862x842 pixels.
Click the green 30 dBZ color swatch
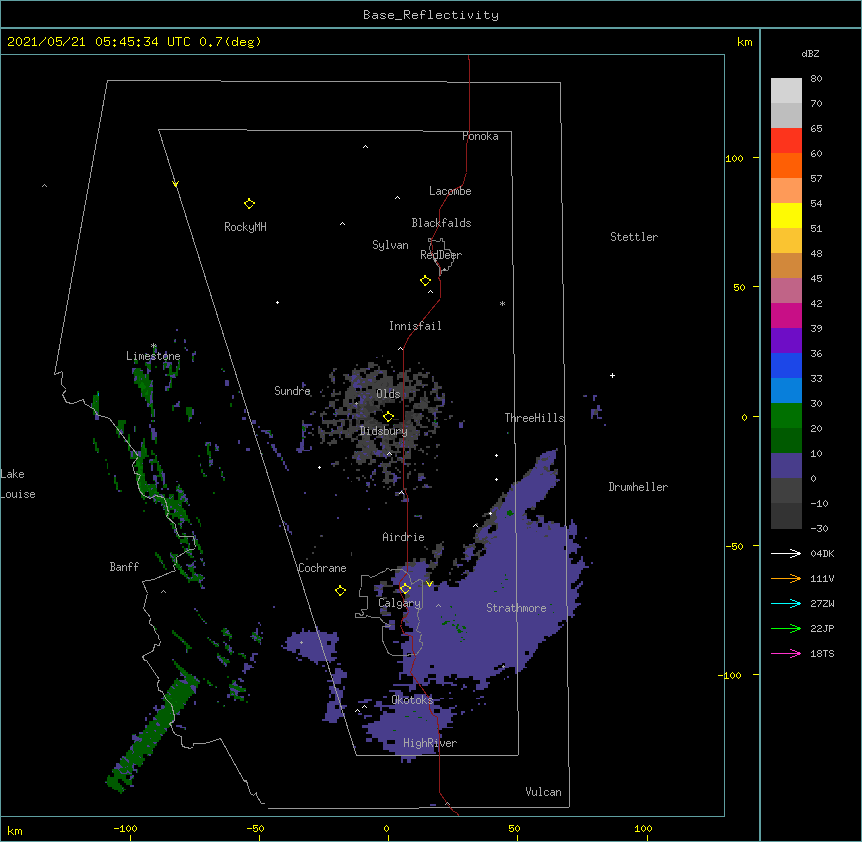pos(786,416)
